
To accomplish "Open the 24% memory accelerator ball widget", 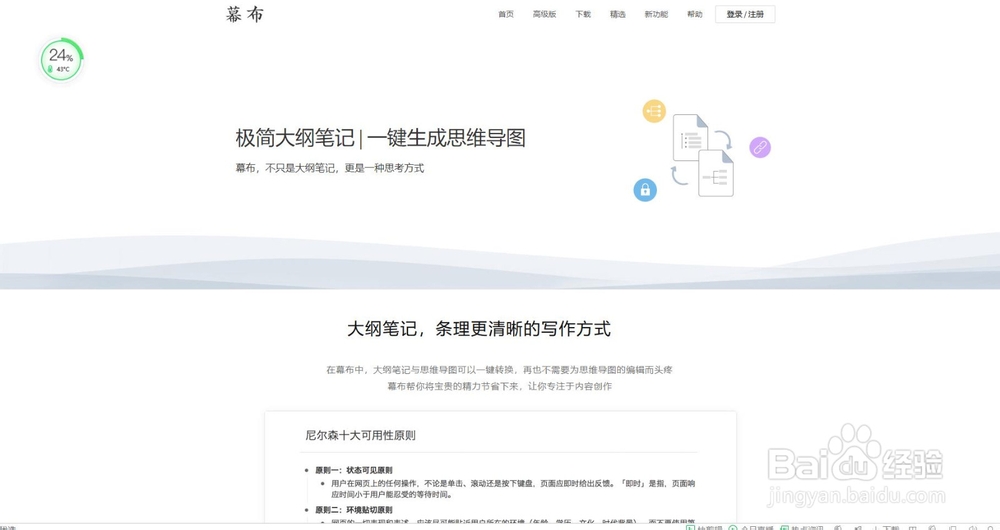I will pyautogui.click(x=62, y=61).
